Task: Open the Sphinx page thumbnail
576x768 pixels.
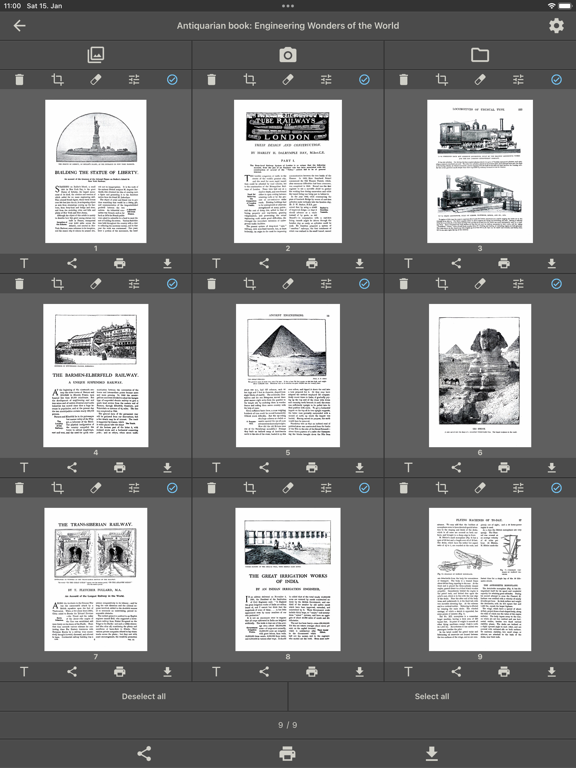Action: (x=480, y=375)
